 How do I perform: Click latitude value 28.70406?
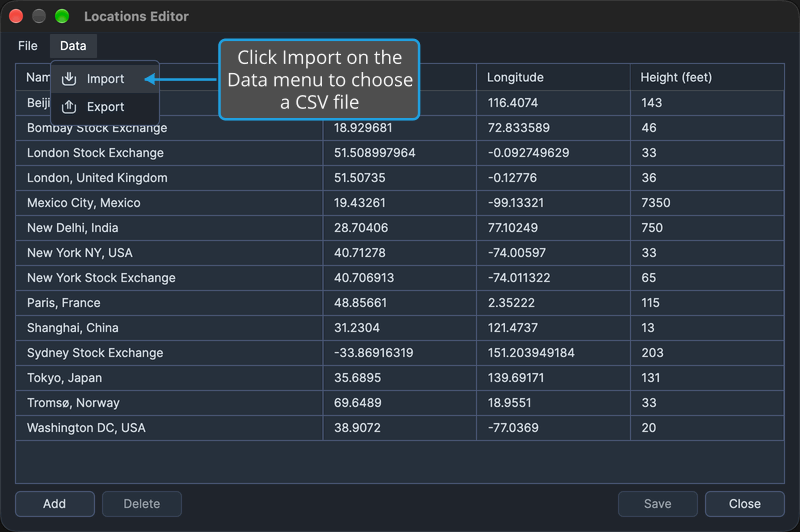click(361, 228)
